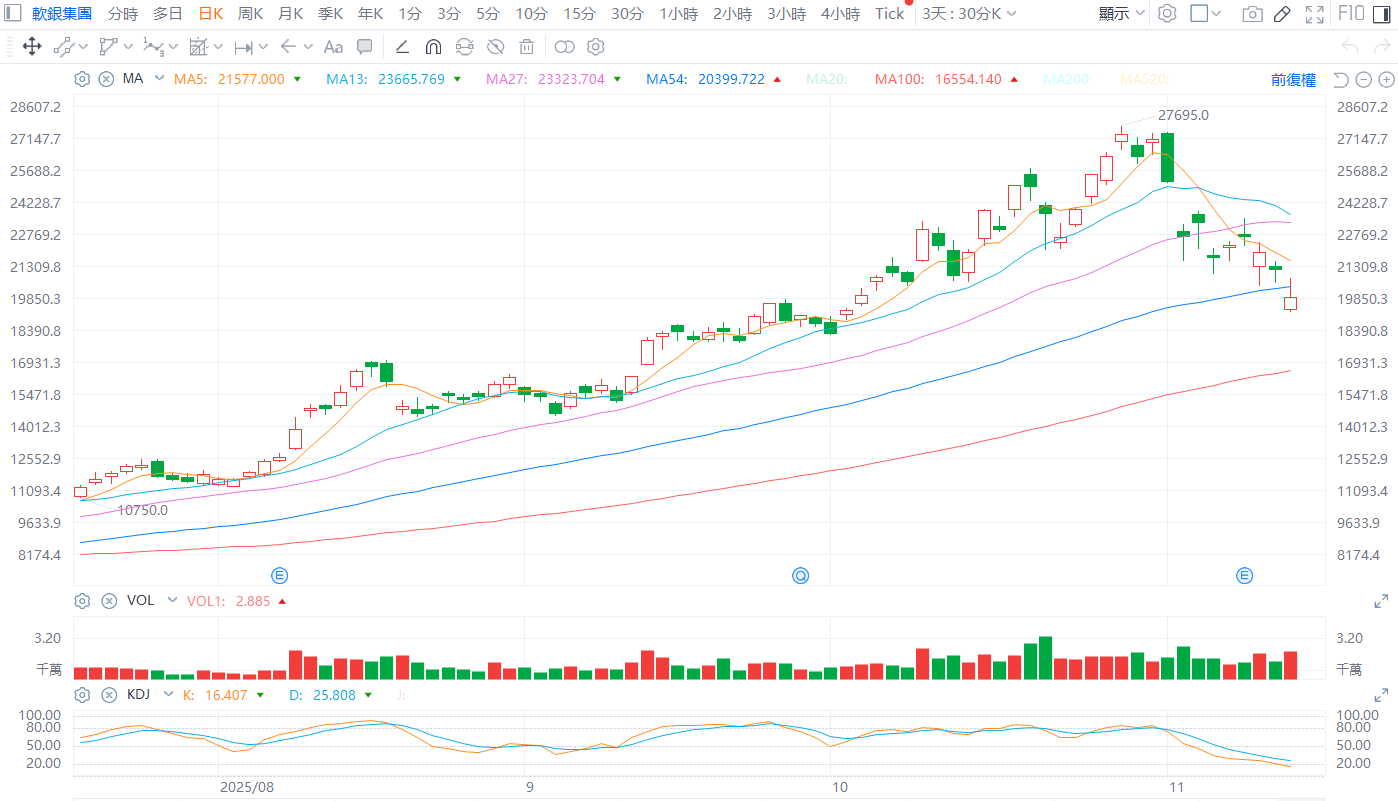Enable the magnet snap tool

pos(433,47)
